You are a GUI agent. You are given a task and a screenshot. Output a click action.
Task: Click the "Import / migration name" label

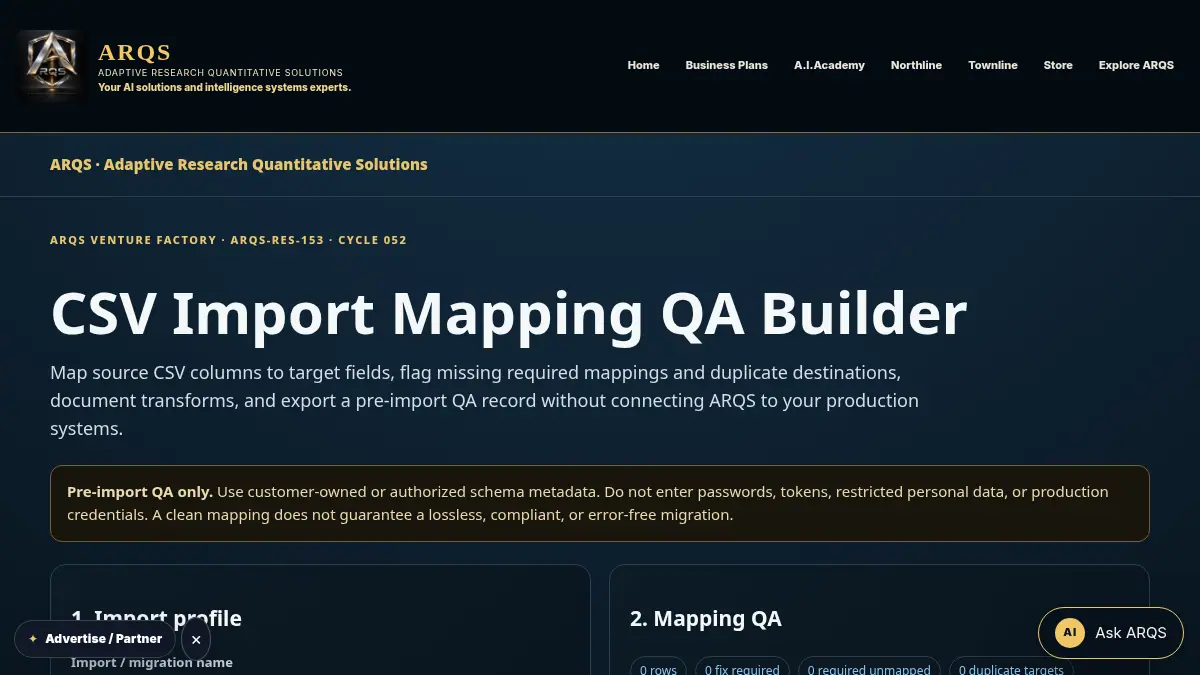152,663
